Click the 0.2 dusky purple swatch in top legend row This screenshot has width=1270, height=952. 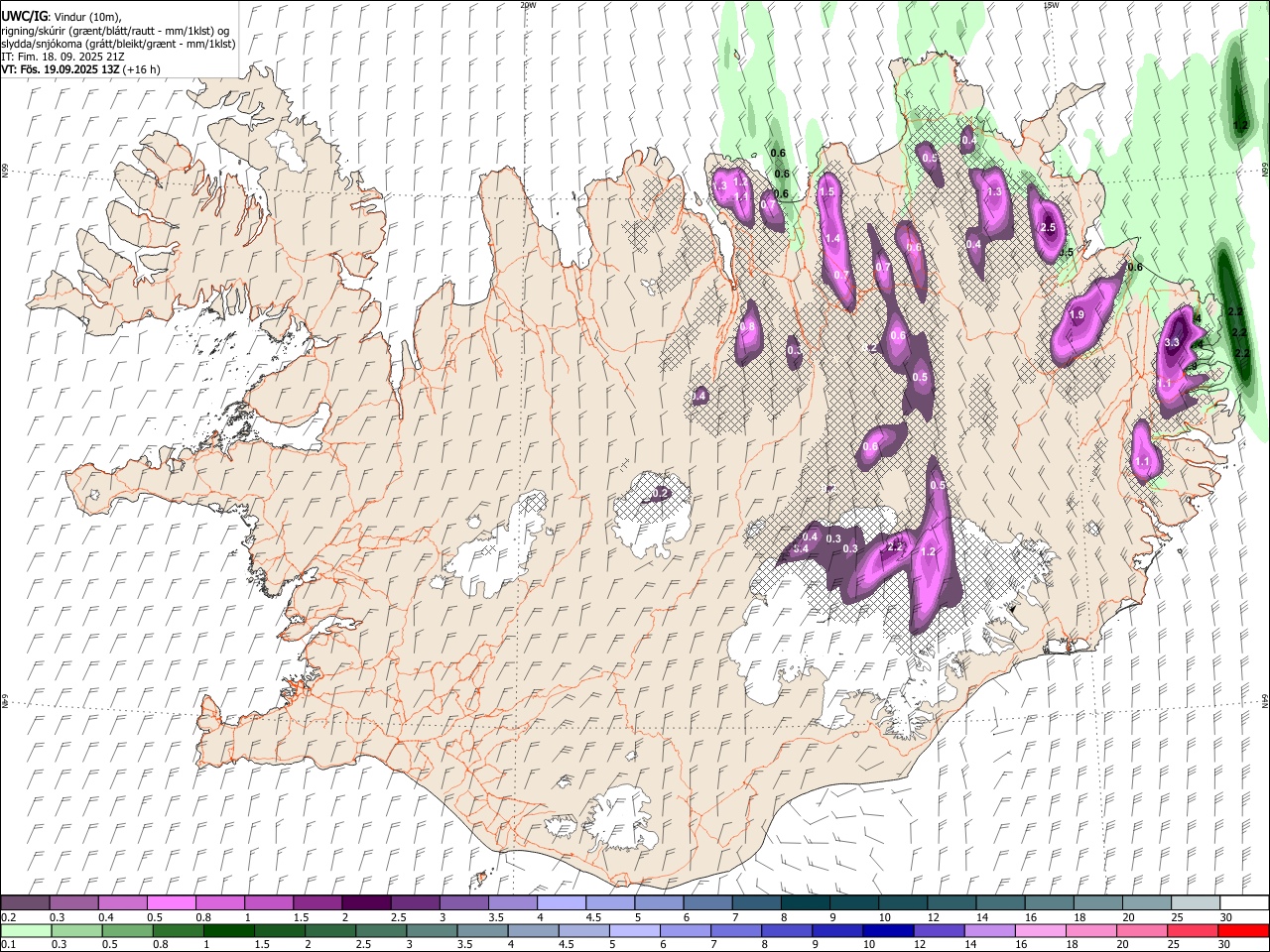click(x=25, y=902)
